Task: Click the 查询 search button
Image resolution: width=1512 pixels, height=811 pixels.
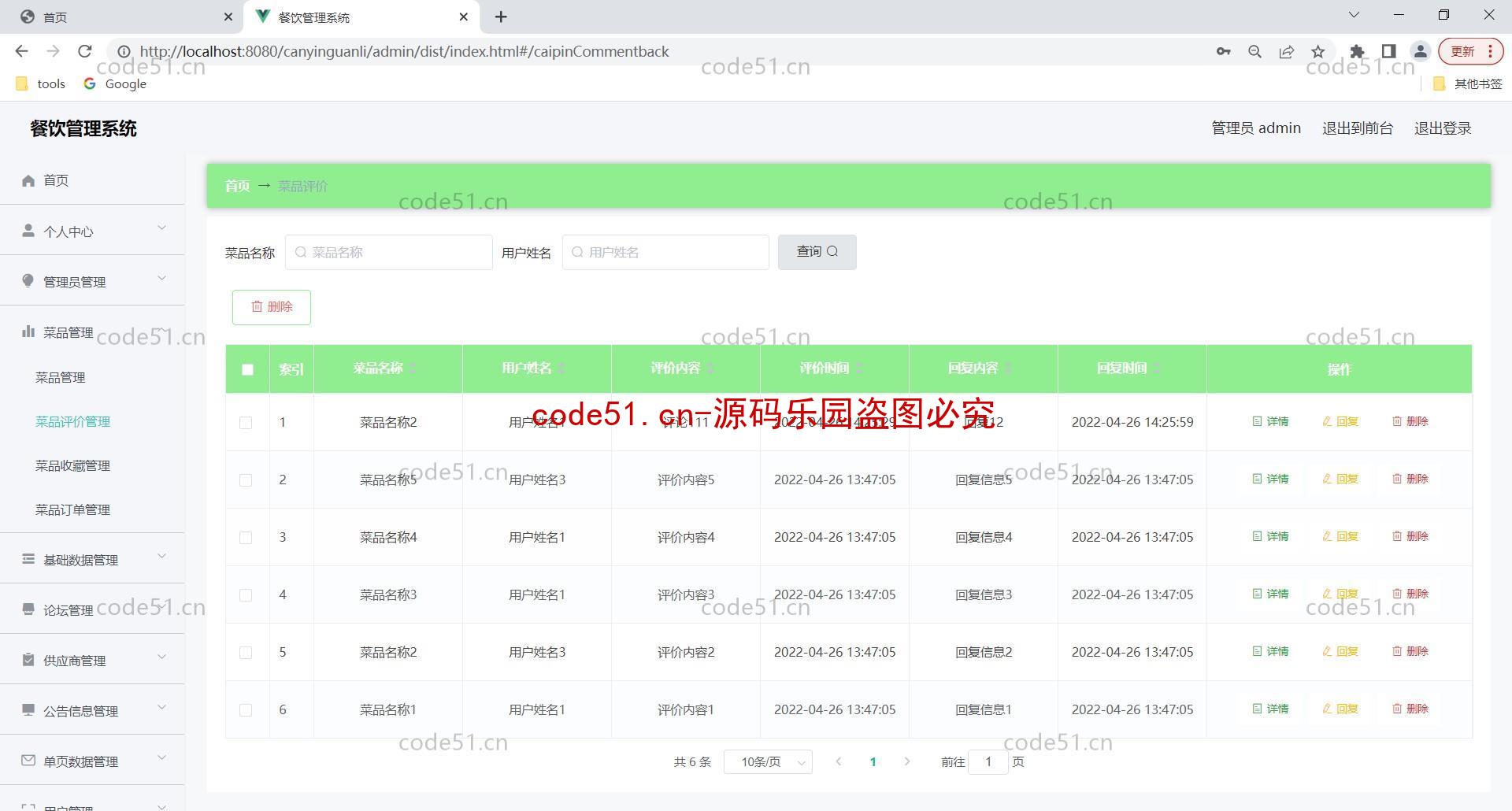Action: point(817,252)
